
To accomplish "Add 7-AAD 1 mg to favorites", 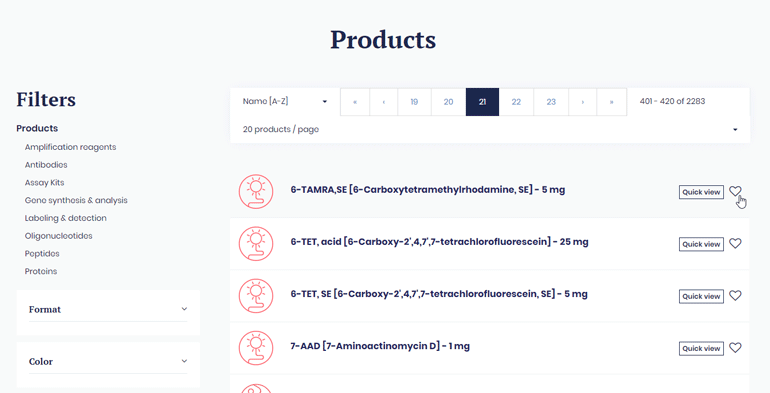I will tap(735, 347).
